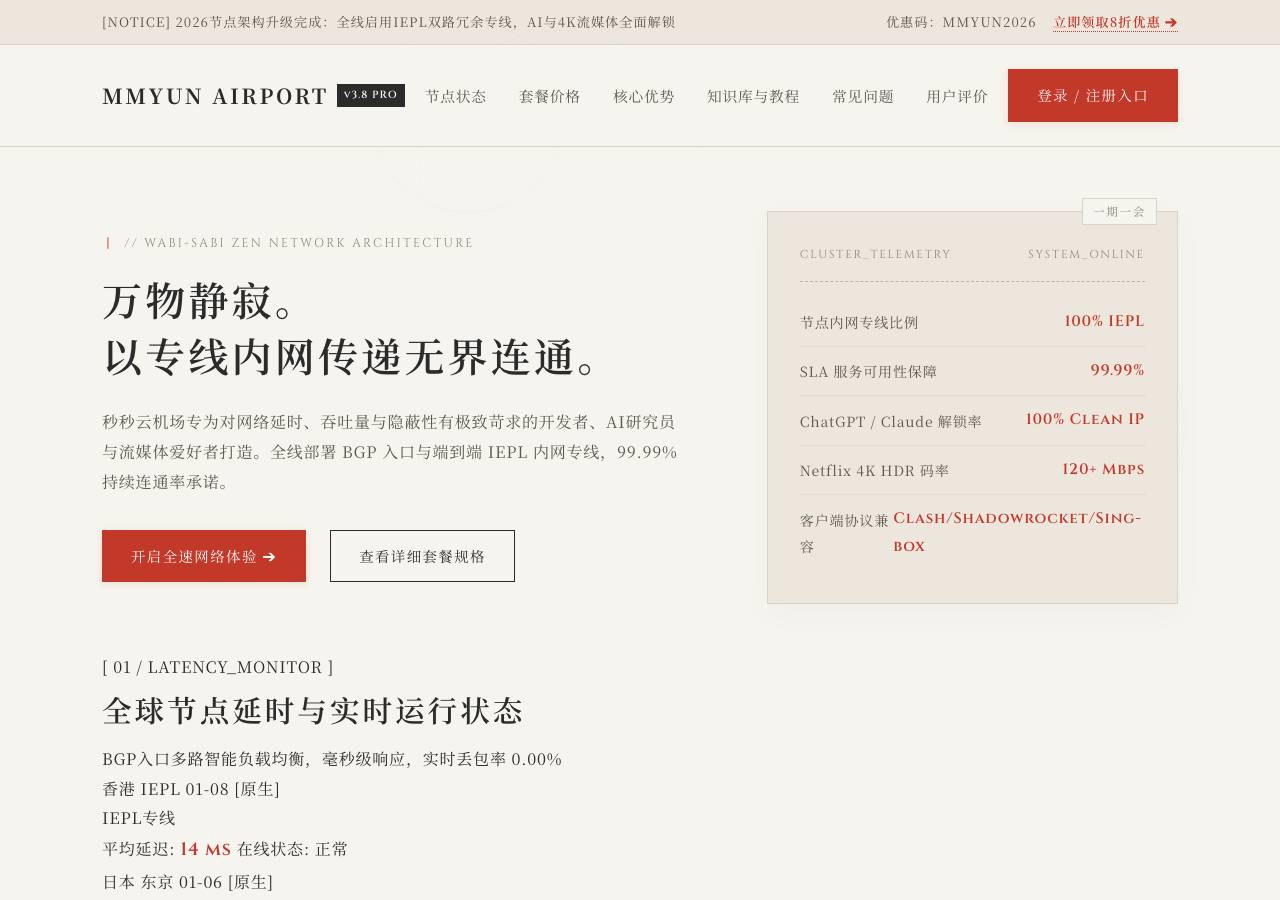Select 核心优势 in the navigation
This screenshot has width=1280, height=900.
pyautogui.click(x=644, y=96)
